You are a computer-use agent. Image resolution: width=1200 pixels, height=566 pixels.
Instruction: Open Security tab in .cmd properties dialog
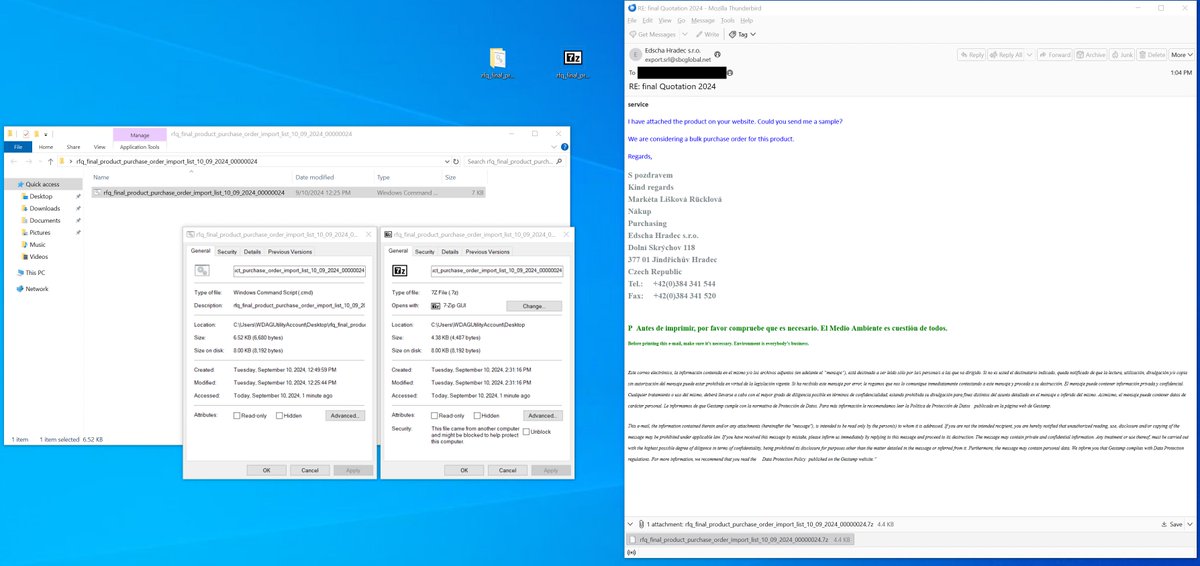(x=227, y=252)
